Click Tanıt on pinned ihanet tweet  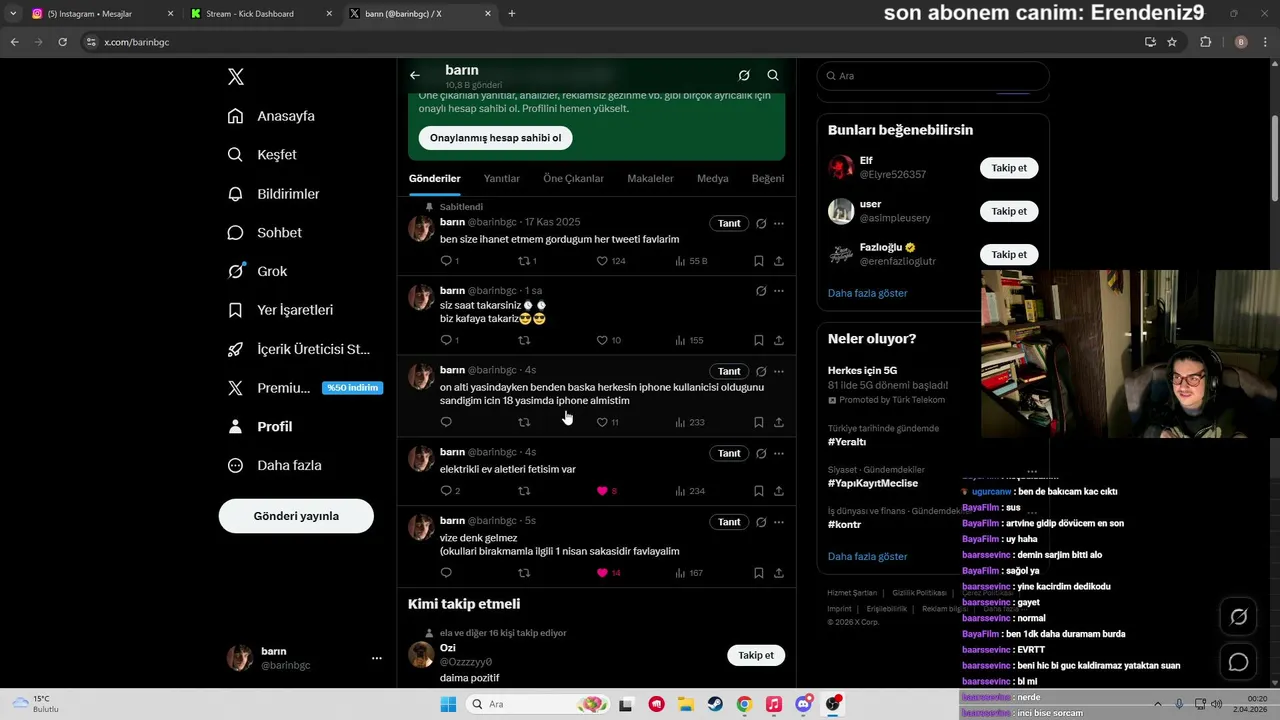point(729,223)
